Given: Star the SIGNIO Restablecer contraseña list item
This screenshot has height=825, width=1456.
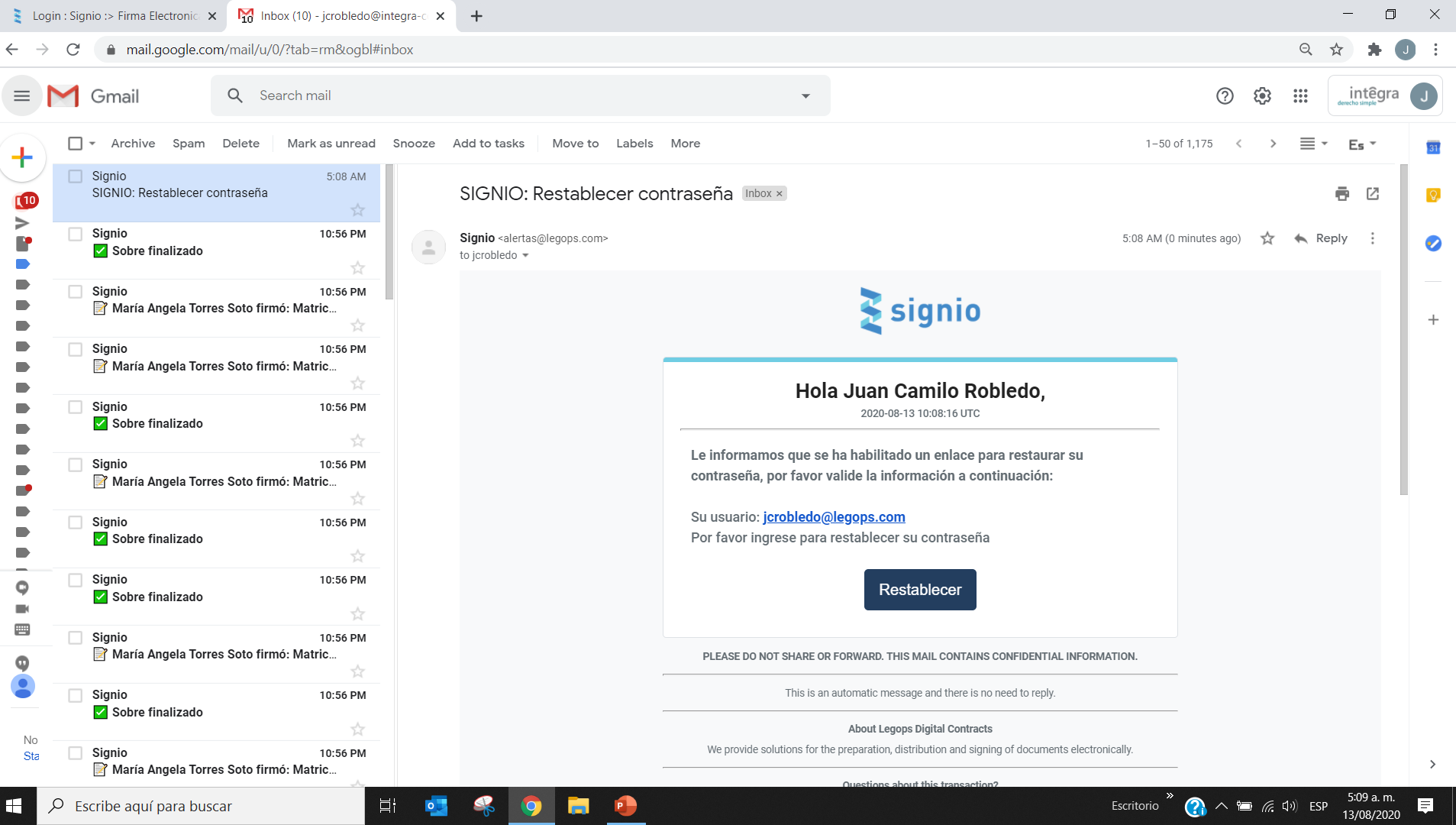Looking at the screenshot, I should click(x=357, y=209).
